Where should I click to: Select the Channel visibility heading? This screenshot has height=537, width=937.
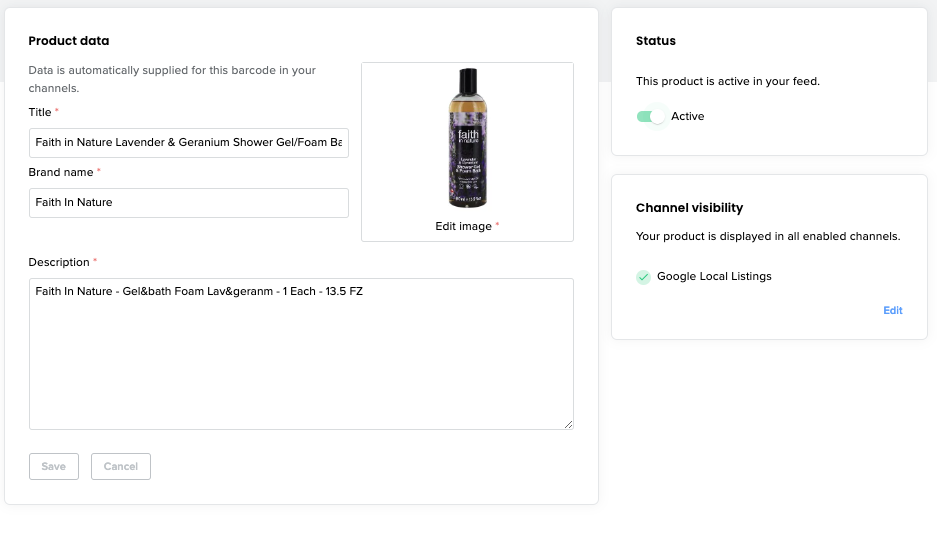click(689, 208)
